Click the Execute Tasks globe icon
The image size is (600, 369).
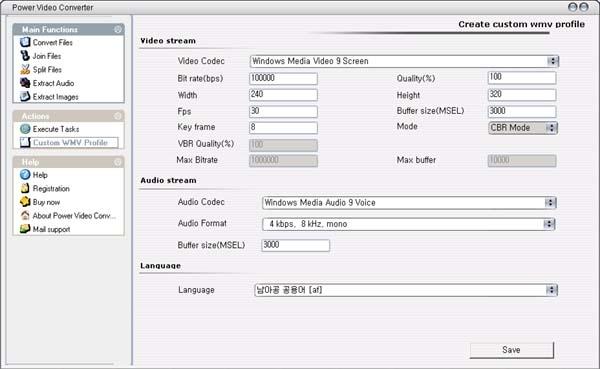click(25, 129)
